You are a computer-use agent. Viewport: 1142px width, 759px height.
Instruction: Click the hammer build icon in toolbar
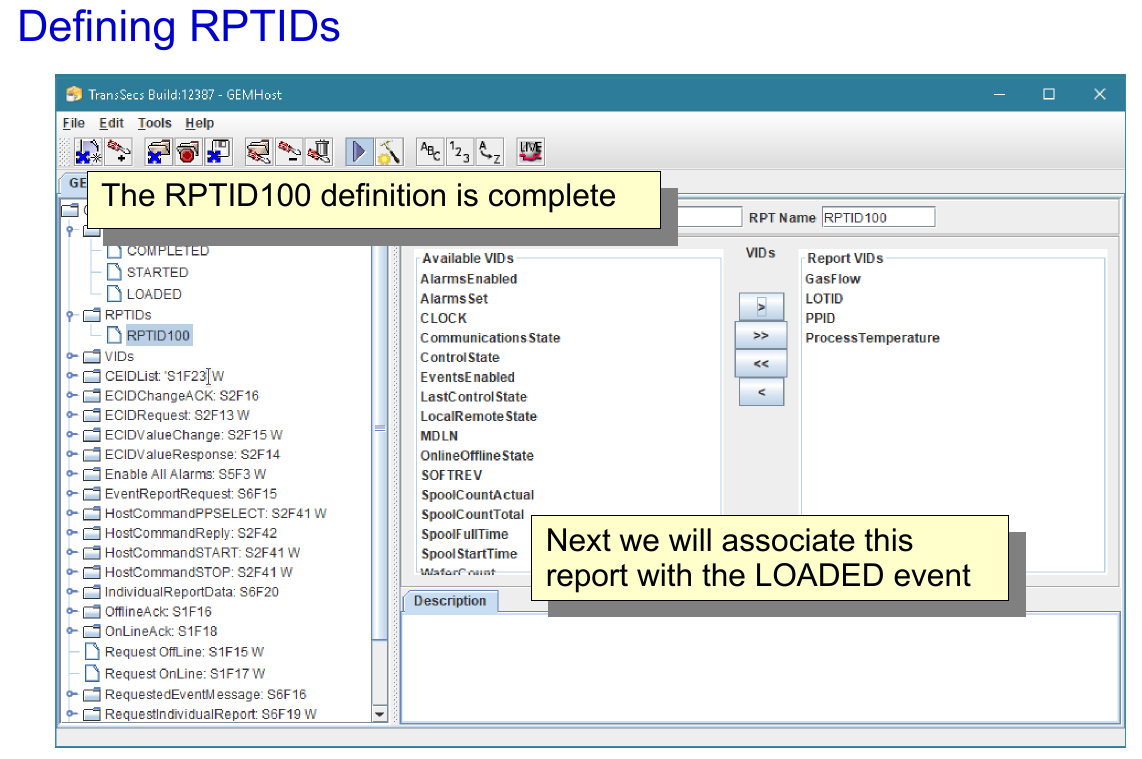[388, 152]
